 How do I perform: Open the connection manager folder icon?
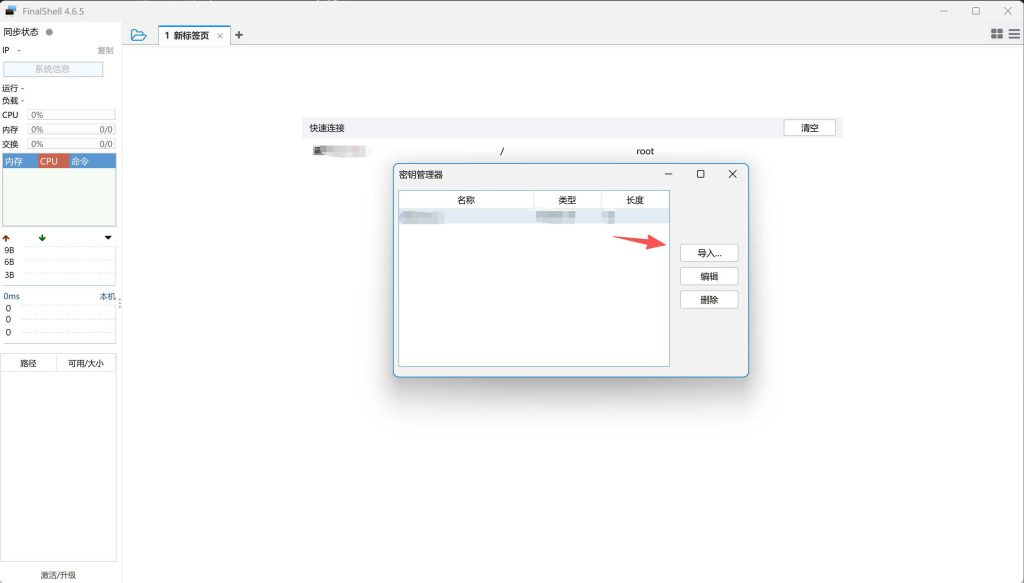point(138,35)
